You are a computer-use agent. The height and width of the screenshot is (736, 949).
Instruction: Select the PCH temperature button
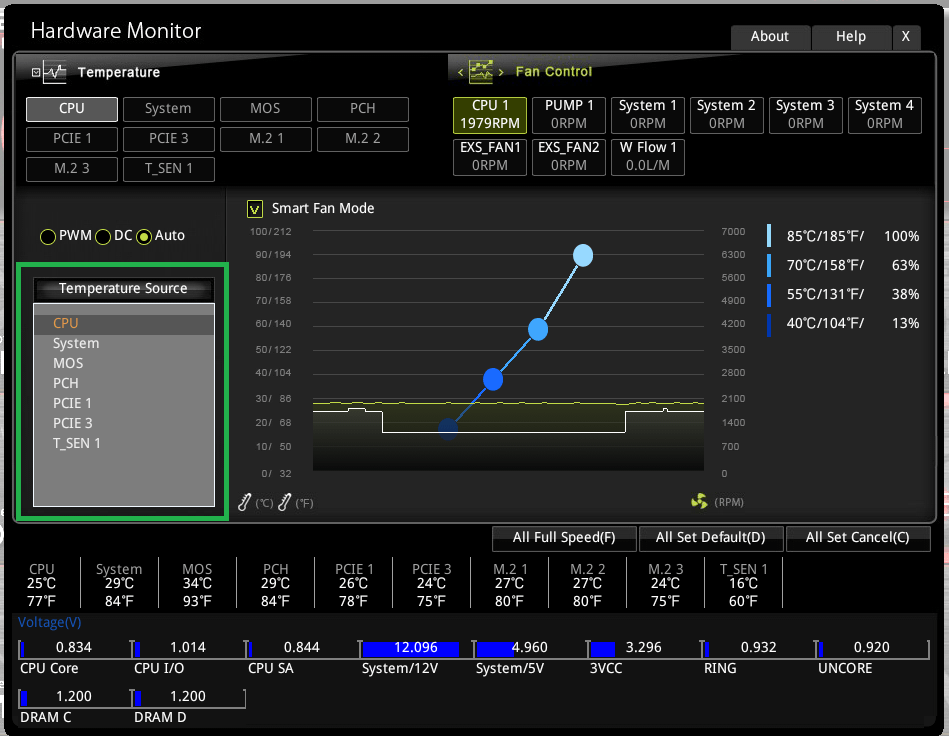coord(363,109)
